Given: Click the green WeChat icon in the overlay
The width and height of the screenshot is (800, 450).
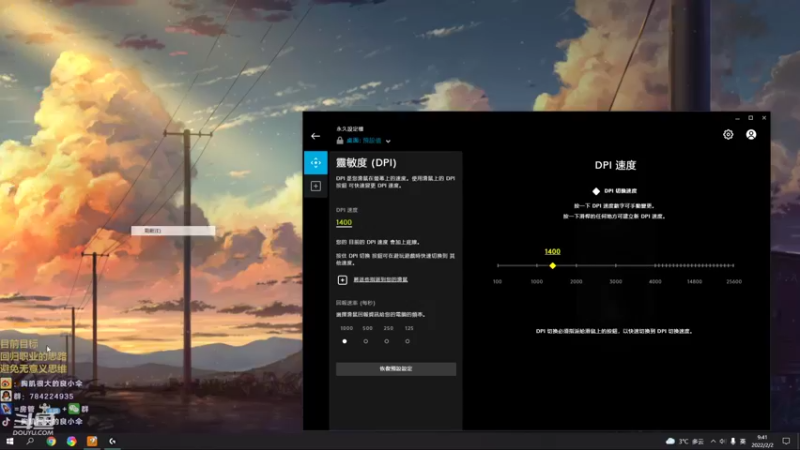Looking at the screenshot, I should (x=74, y=409).
